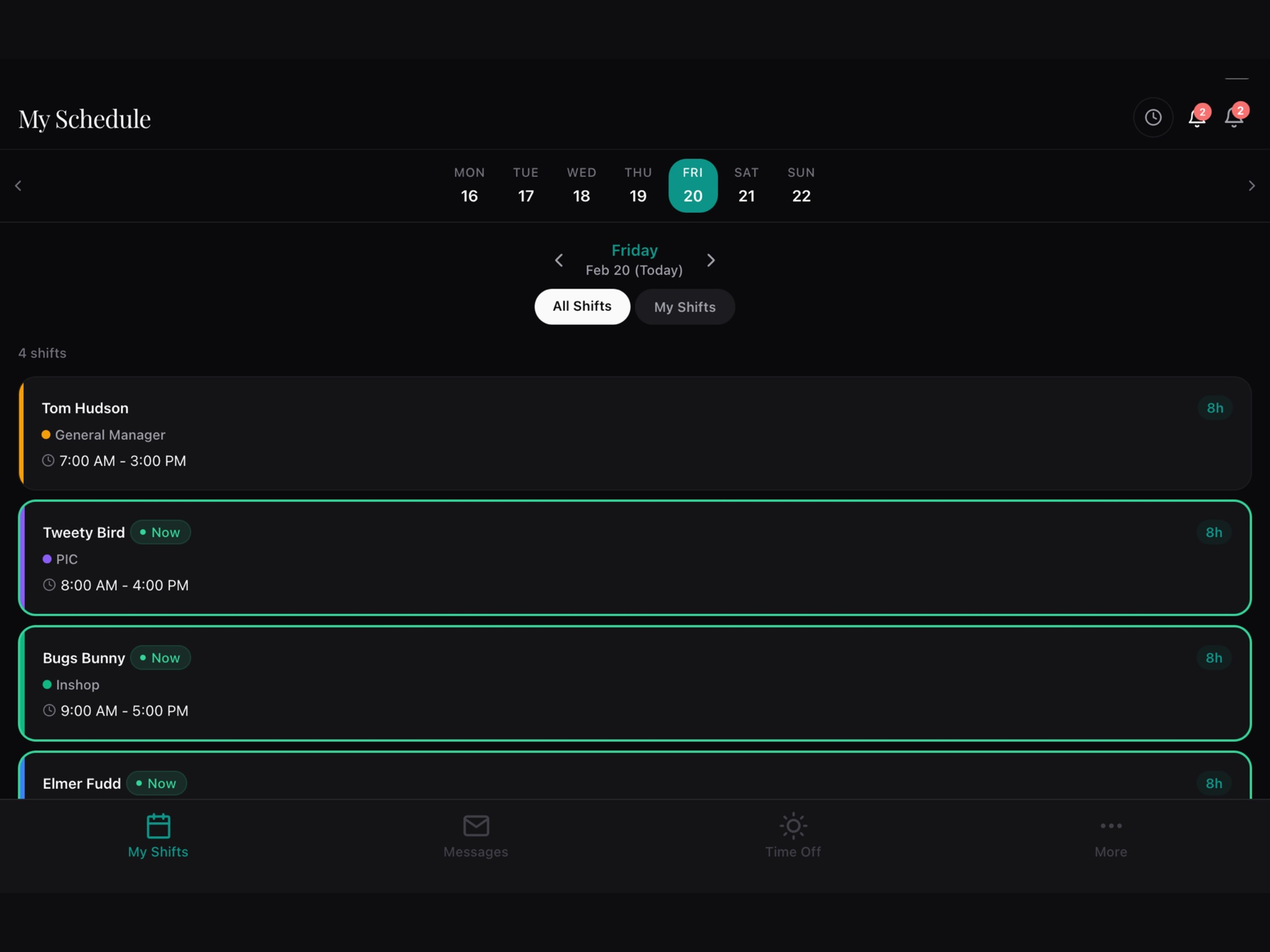Open Bugs Bunny shift card
1270x952 pixels.
635,683
